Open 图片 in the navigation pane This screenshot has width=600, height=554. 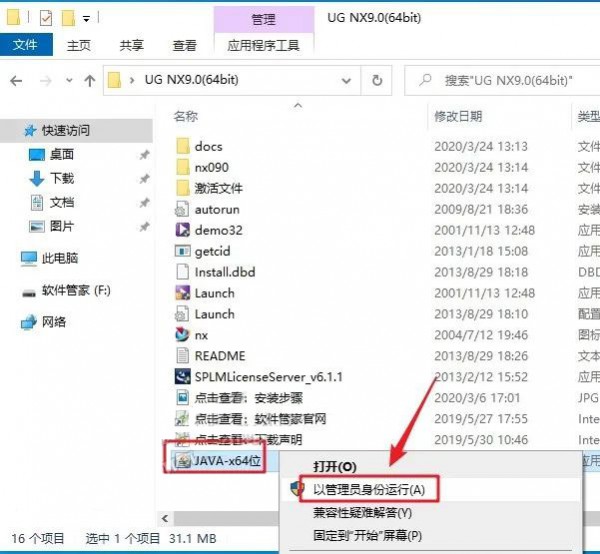62,226
